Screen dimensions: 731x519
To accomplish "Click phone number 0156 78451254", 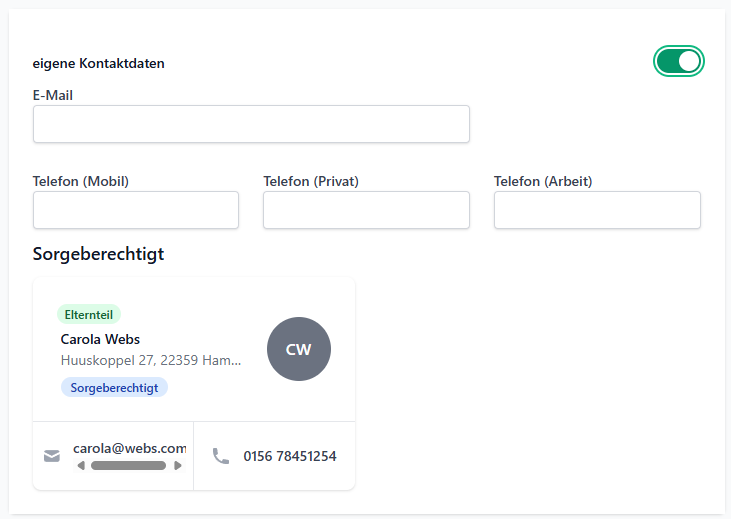I will [290, 456].
